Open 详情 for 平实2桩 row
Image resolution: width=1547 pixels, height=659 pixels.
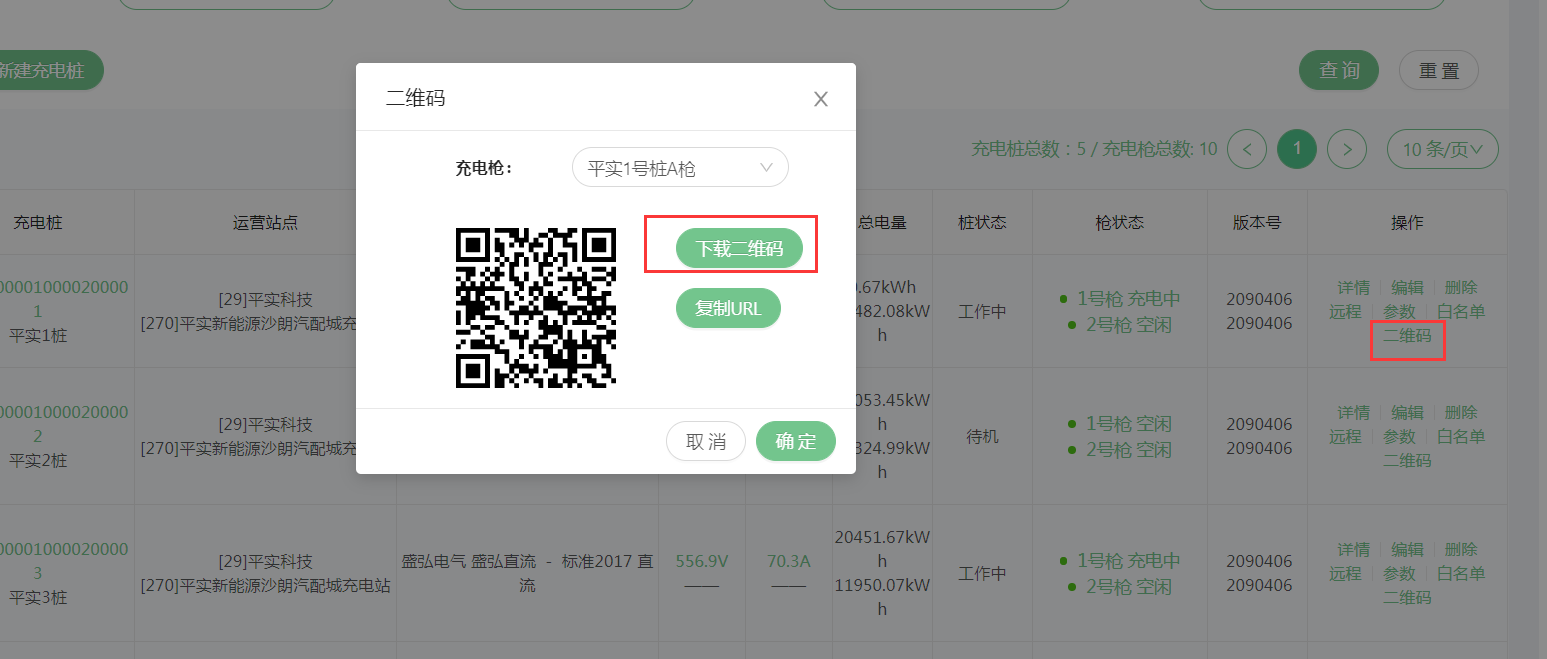click(1354, 412)
